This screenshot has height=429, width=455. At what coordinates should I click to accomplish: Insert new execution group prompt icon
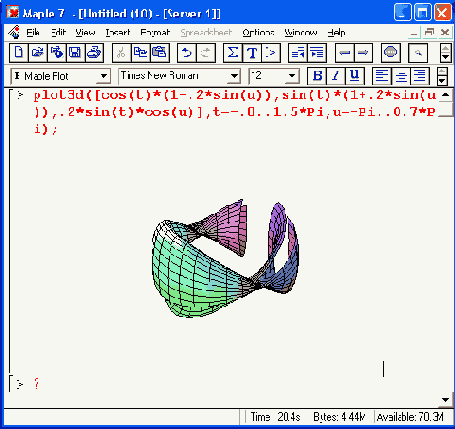coord(271,53)
